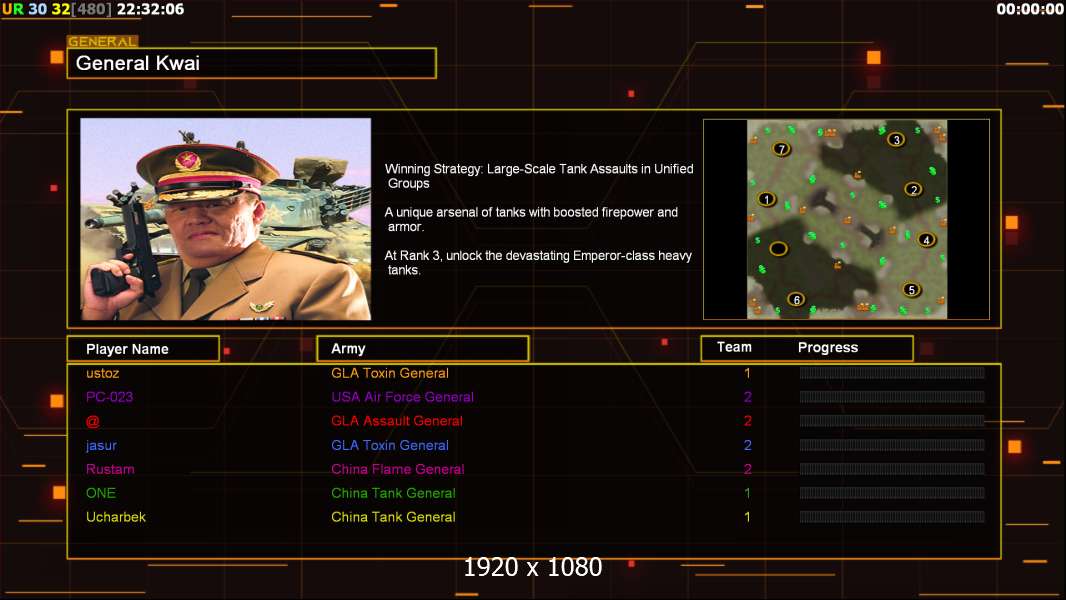Image resolution: width=1066 pixels, height=600 pixels.
Task: Click team number 2 in PC-023 row
Action: pos(748,397)
